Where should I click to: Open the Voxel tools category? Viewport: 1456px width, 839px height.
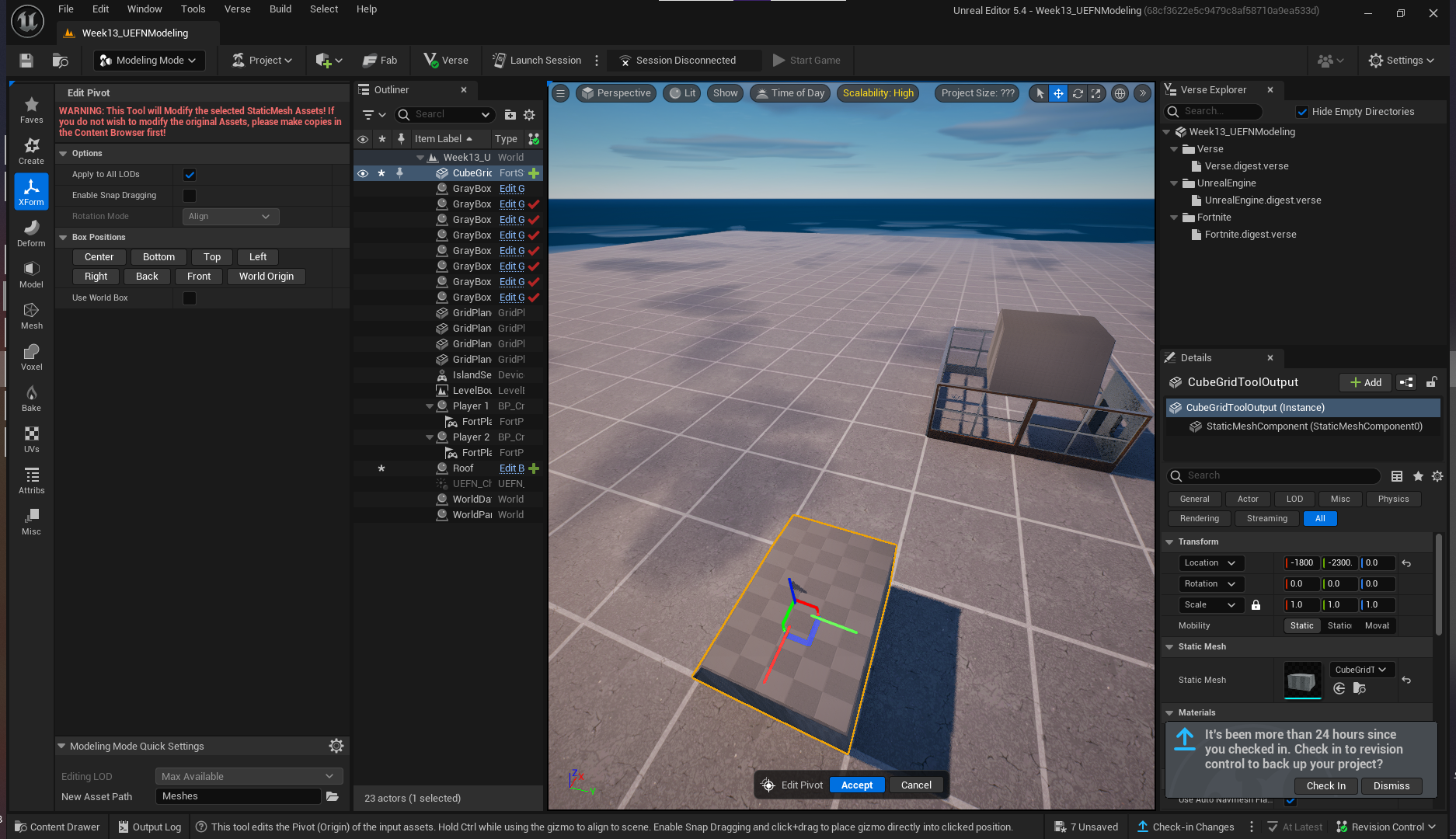31,357
